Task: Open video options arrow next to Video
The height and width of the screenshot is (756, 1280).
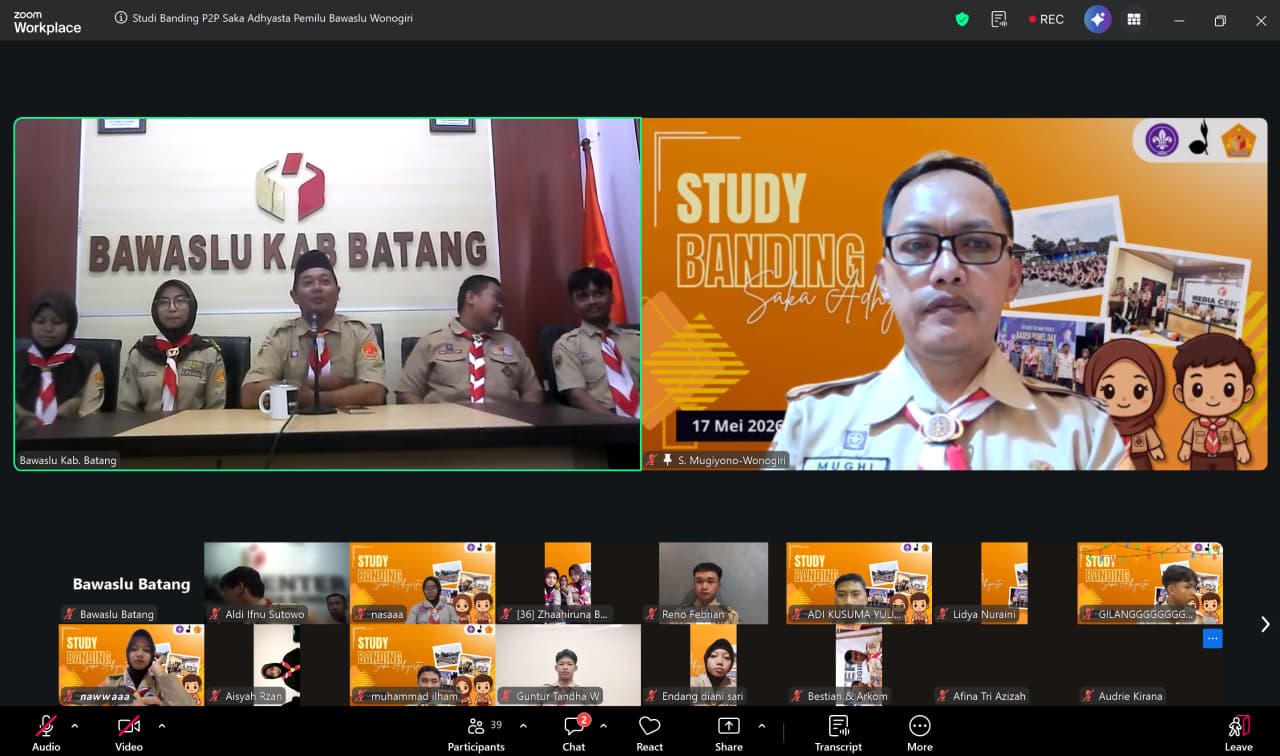Action: click(162, 726)
